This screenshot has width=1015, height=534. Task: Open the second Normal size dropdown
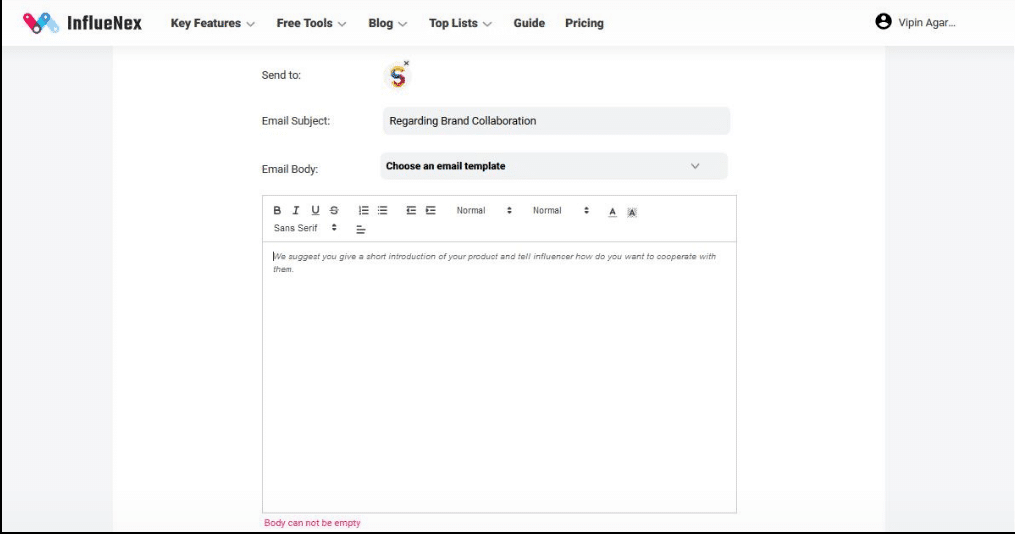pyautogui.click(x=561, y=210)
